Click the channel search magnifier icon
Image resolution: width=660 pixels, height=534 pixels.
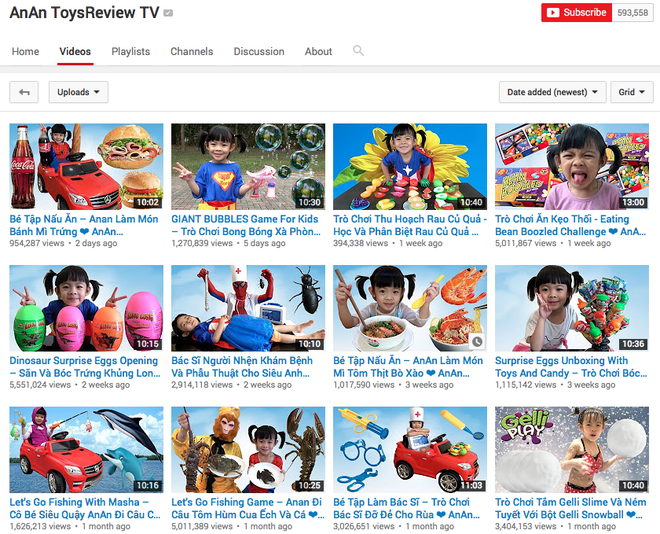(x=358, y=51)
